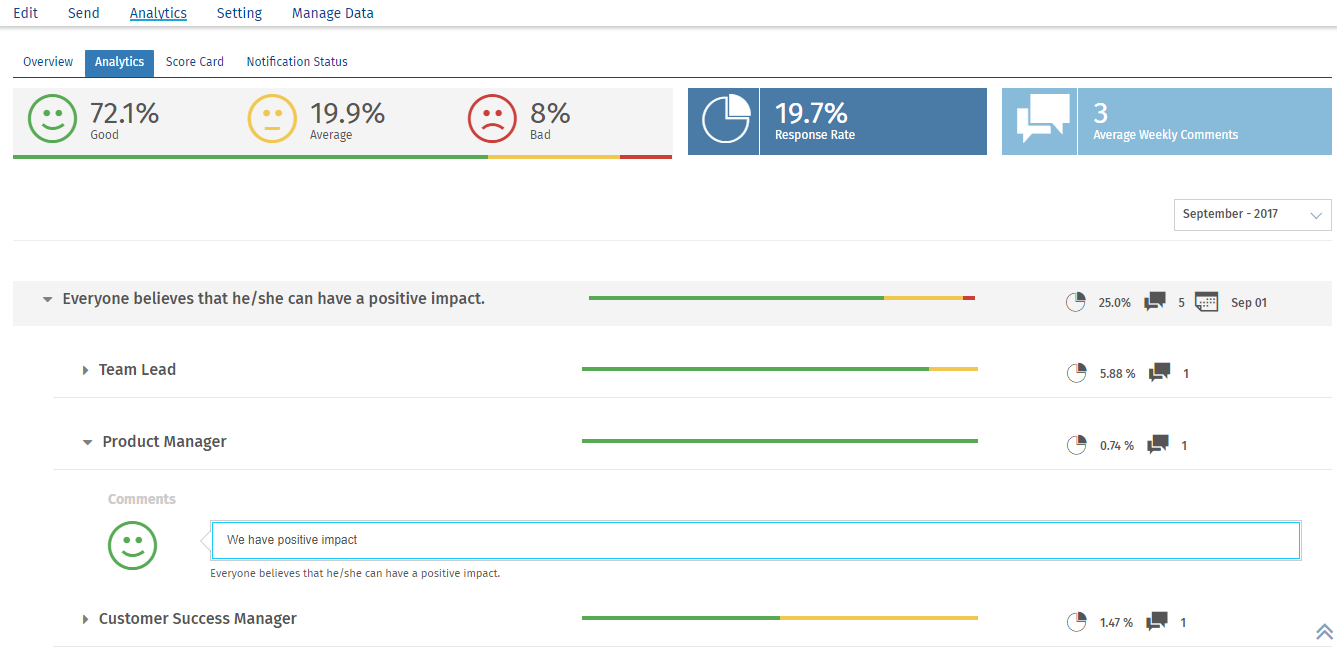Click the 1.47 % Customer Success percentage

(x=1116, y=623)
